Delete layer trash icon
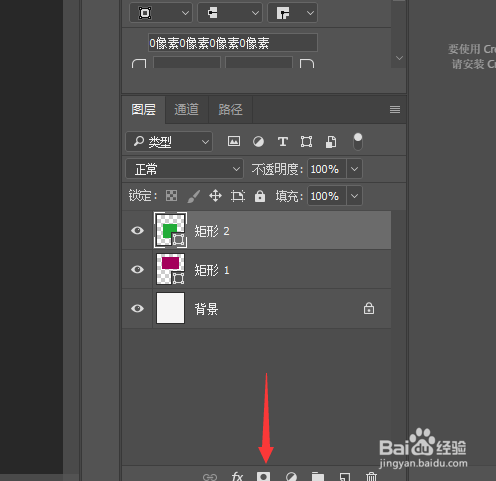This screenshot has height=481, width=496. coord(371,476)
